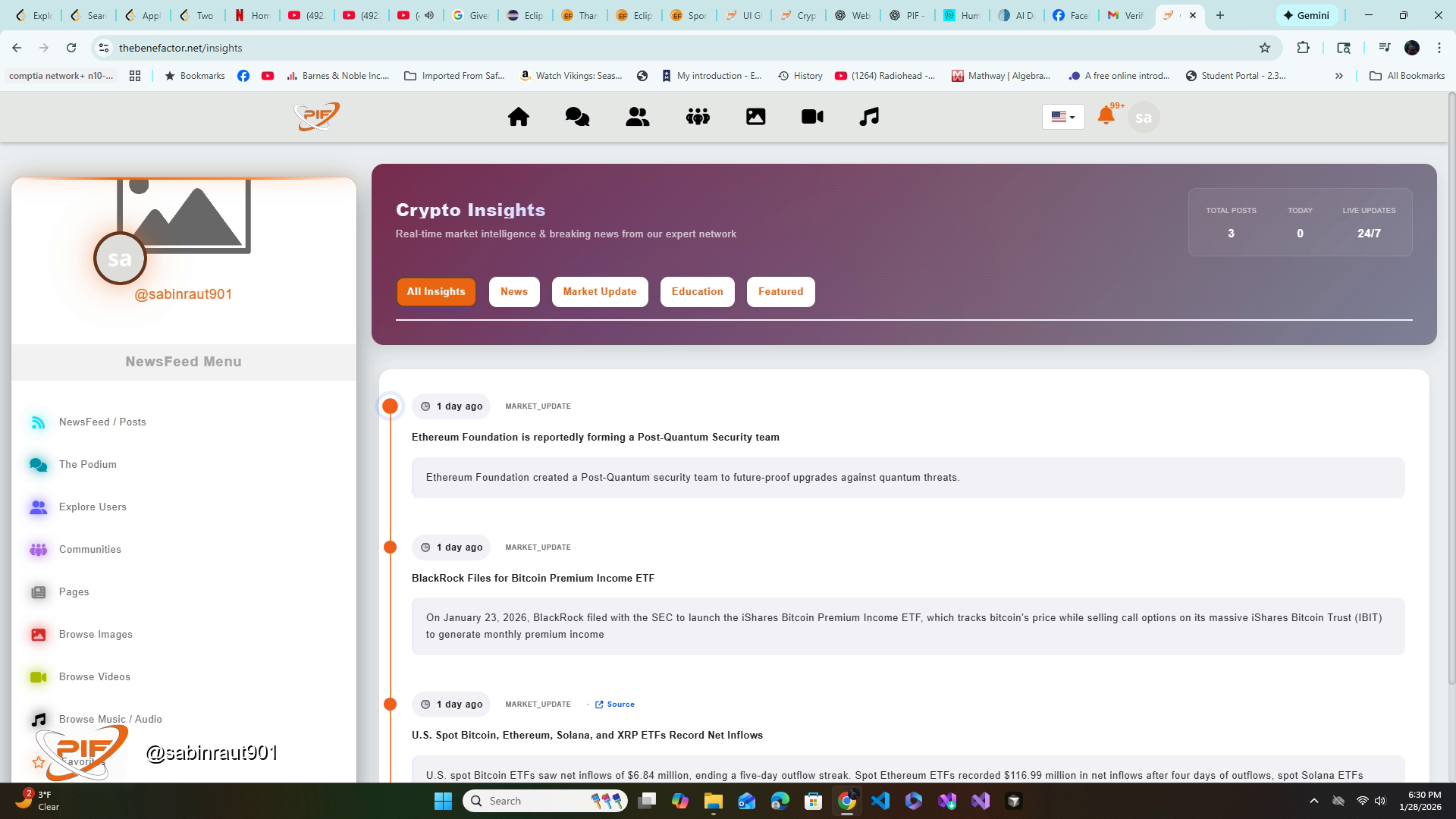1456x819 pixels.
Task: Open Chrome three-dot menu
Action: coord(1439,48)
